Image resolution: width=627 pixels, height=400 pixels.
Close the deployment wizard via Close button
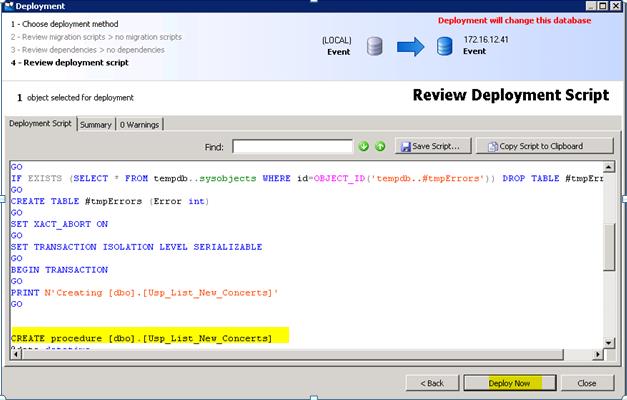click(x=587, y=383)
